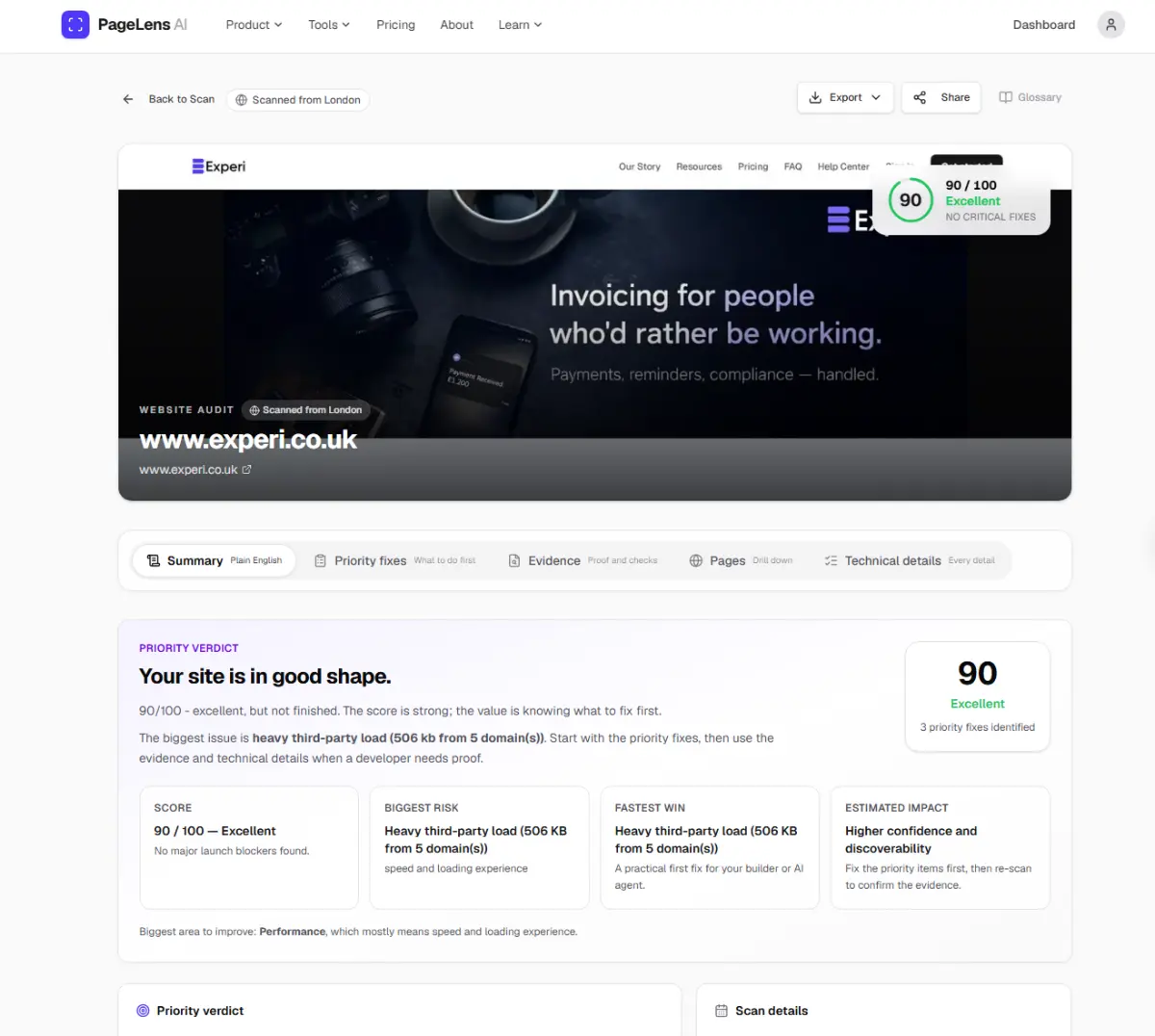
Task: Click the Share button
Action: pyautogui.click(x=941, y=97)
